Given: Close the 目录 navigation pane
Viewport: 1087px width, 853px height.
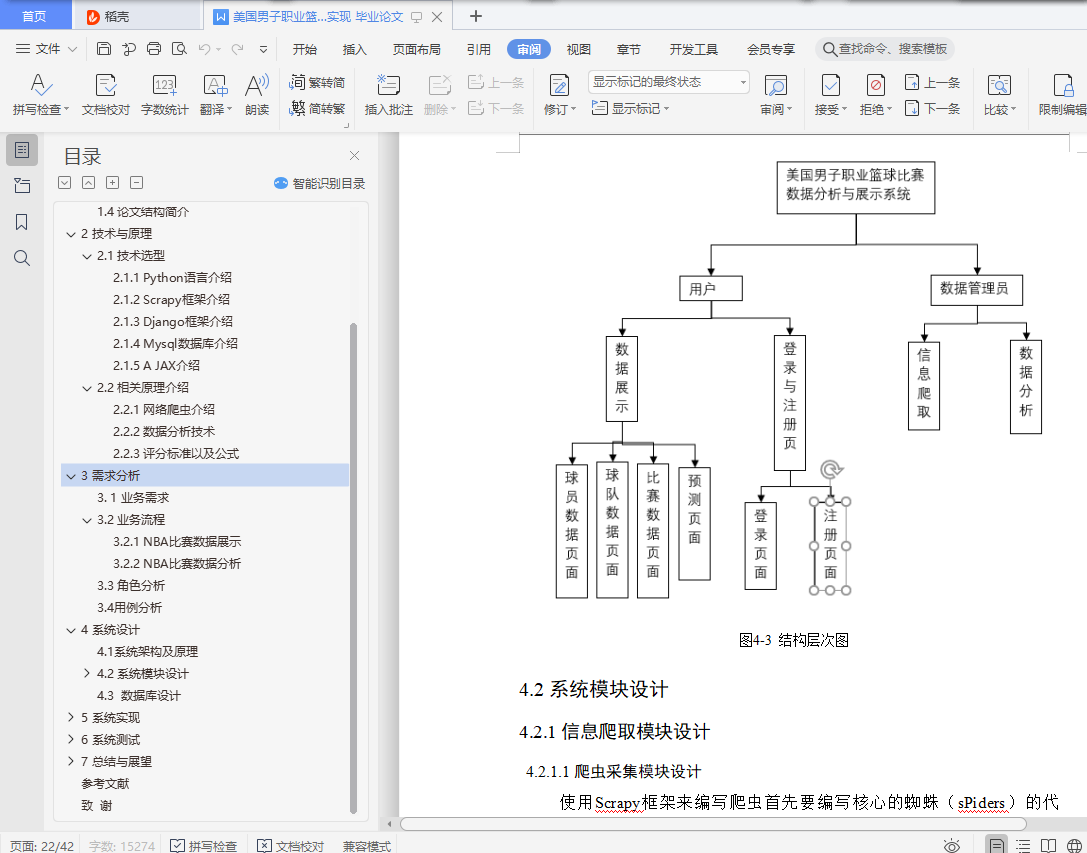Looking at the screenshot, I should [354, 155].
